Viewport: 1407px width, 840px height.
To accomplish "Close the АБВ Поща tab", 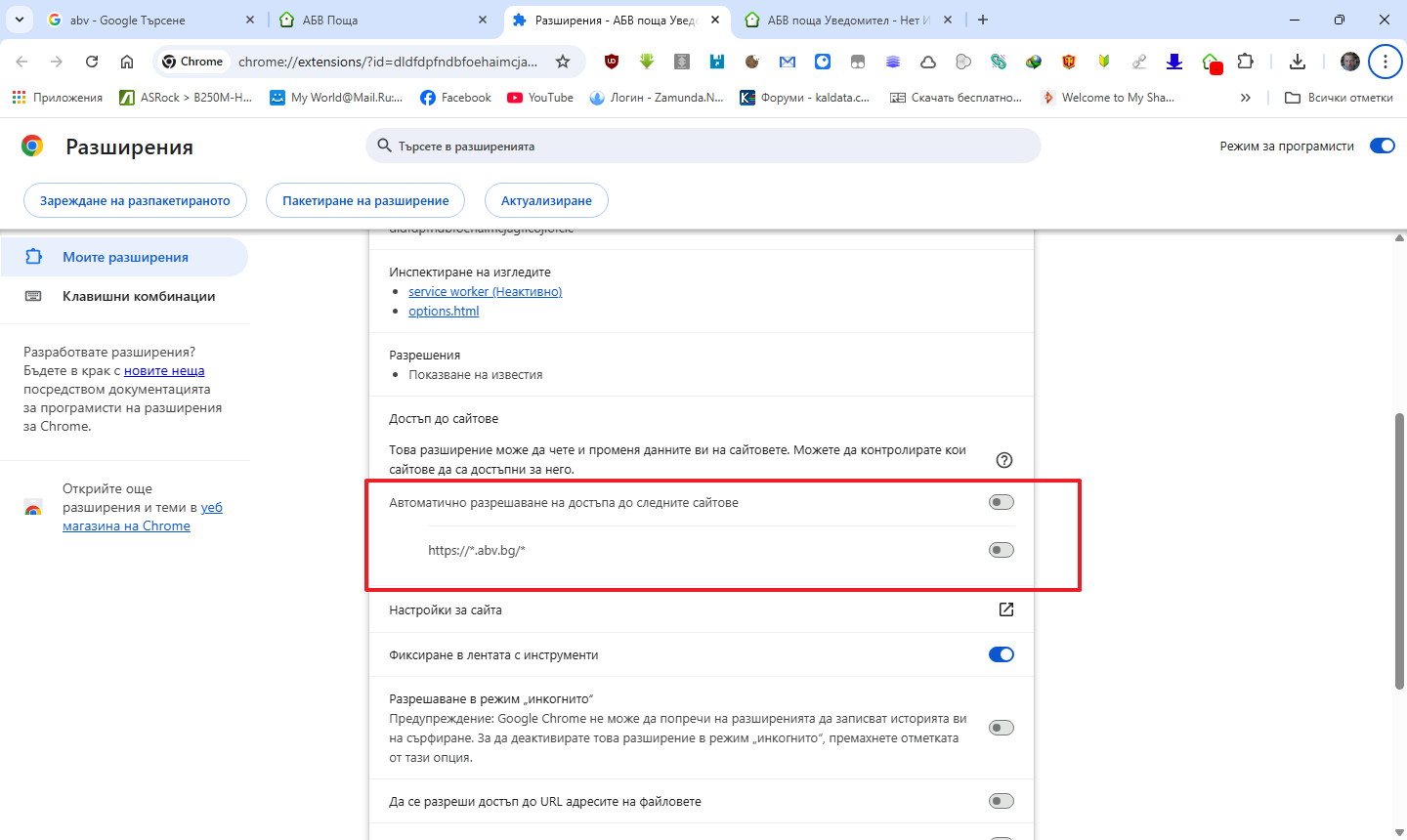I will 483,20.
